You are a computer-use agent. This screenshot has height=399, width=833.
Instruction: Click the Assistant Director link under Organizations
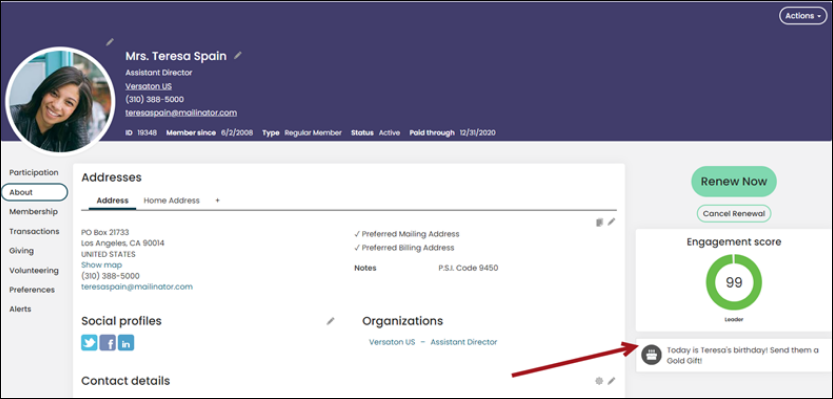click(x=464, y=342)
